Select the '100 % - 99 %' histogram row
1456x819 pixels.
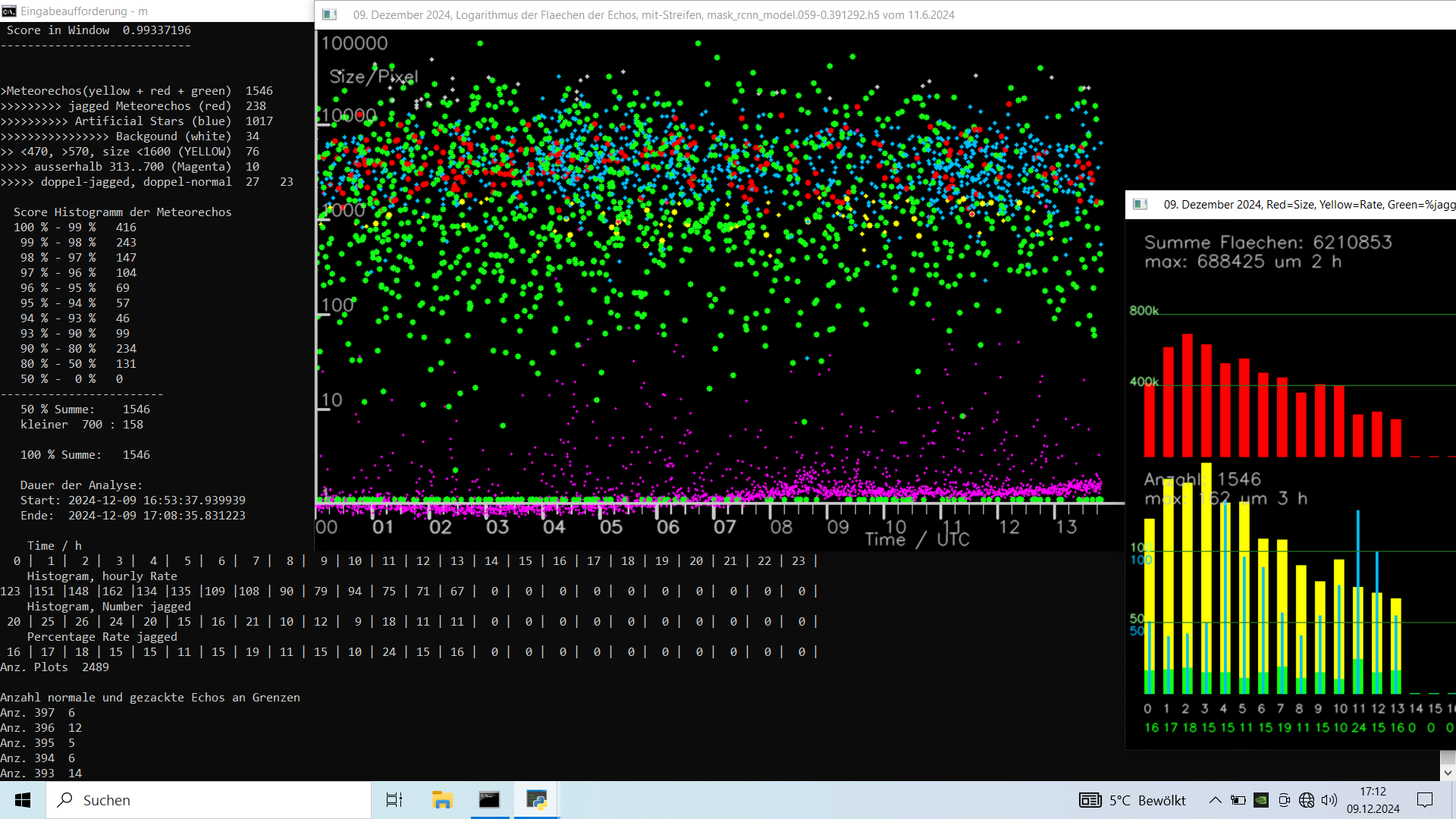click(x=75, y=227)
